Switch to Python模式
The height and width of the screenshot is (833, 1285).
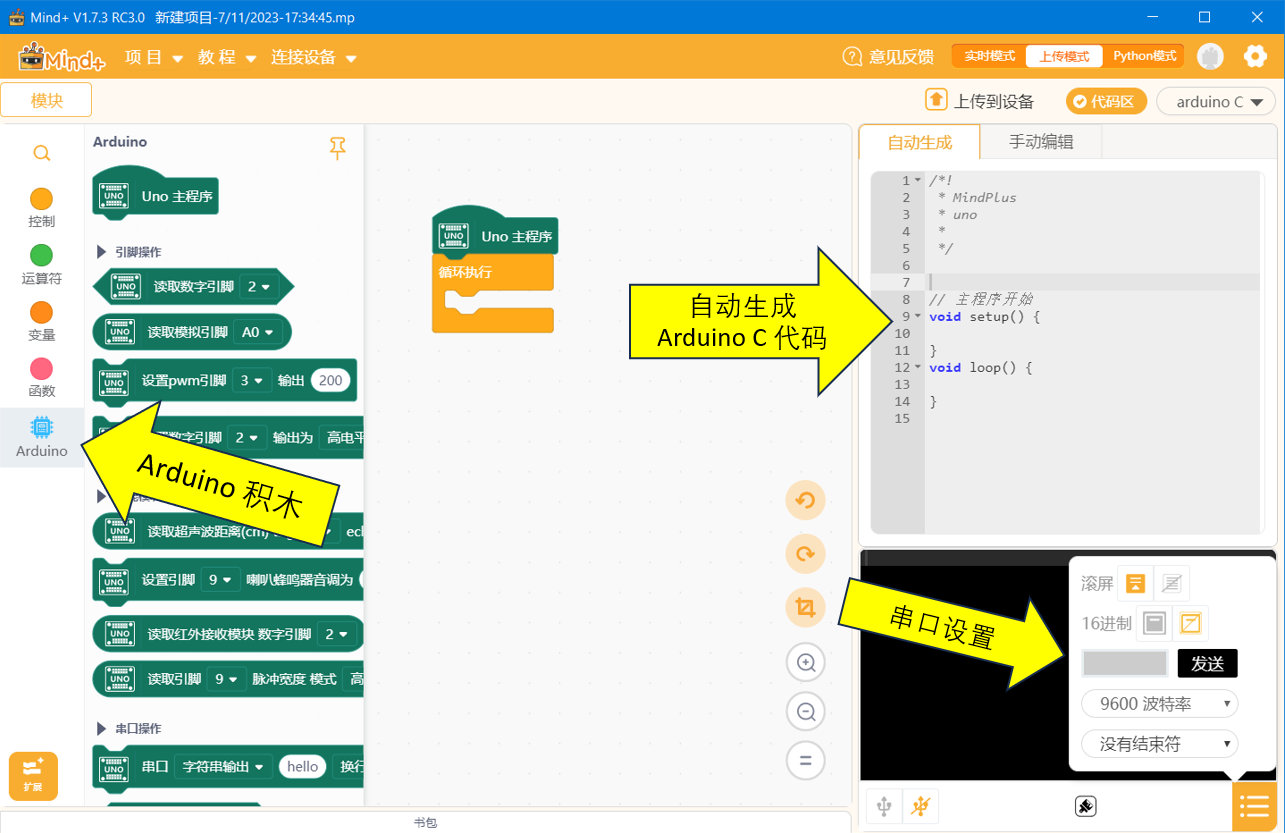tap(1144, 56)
